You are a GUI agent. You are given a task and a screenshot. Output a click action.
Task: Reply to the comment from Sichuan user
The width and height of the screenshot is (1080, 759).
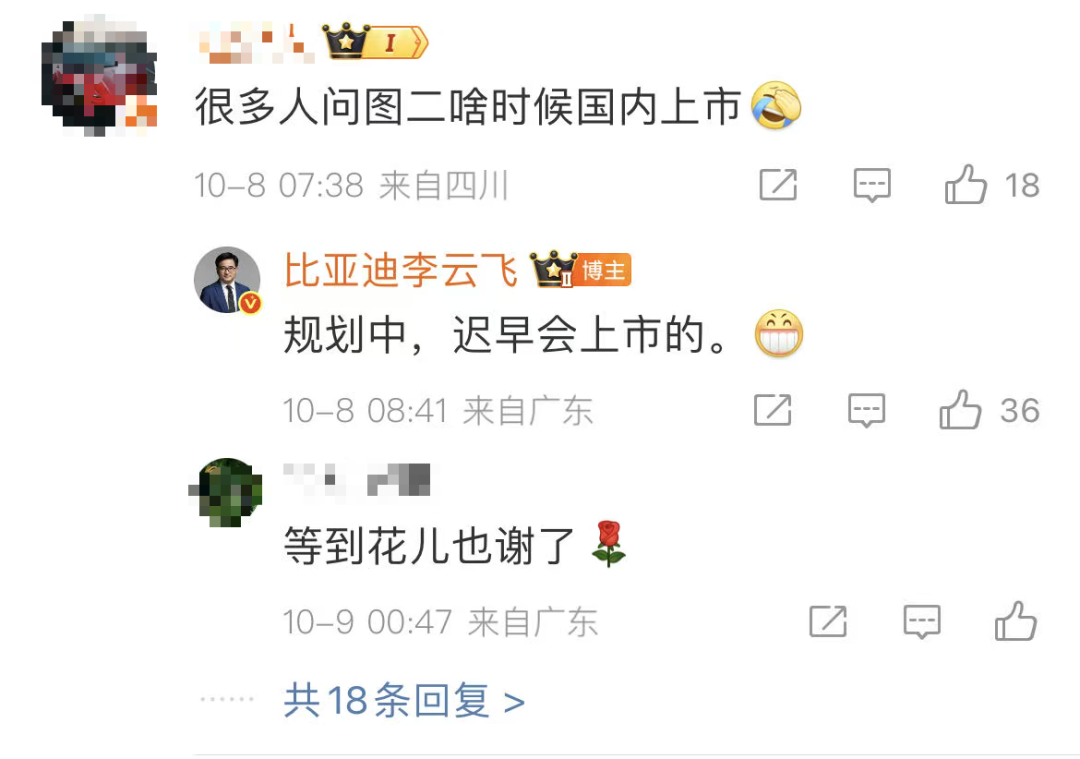[x=872, y=185]
